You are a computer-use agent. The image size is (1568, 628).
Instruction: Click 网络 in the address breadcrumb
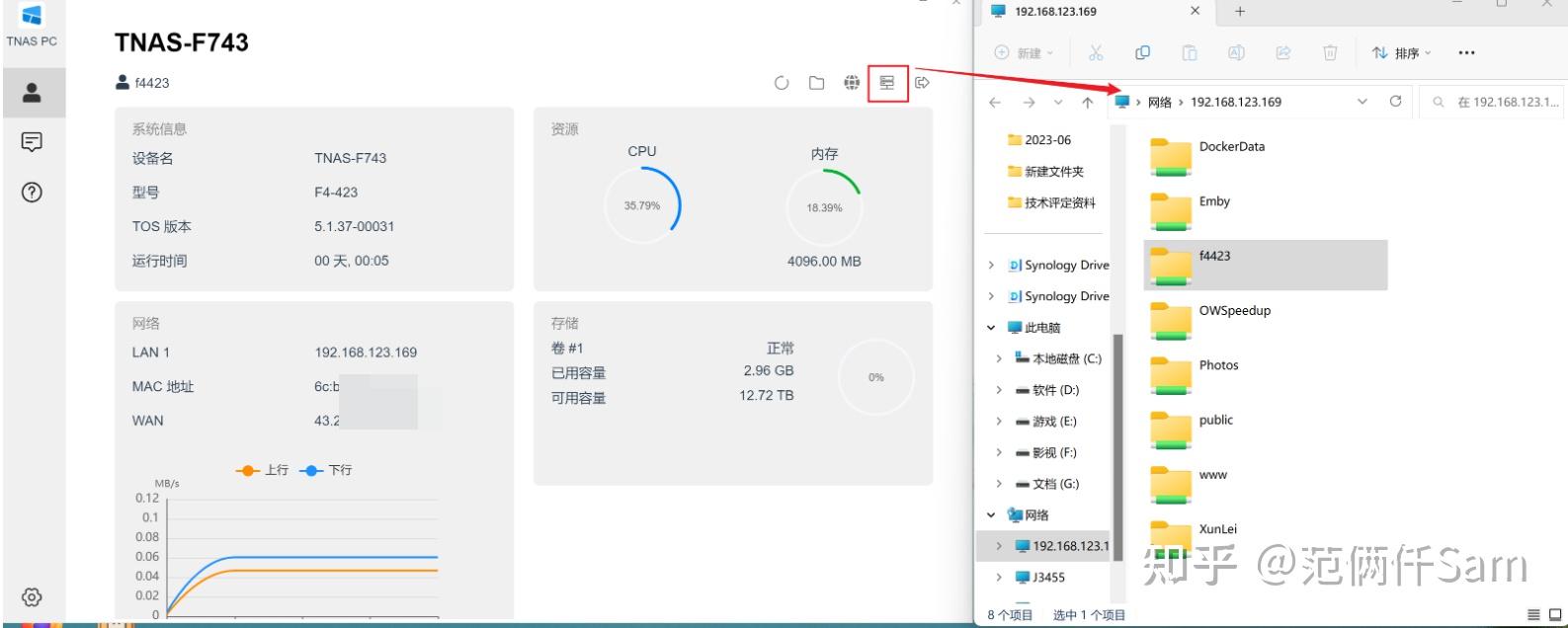(x=1160, y=102)
